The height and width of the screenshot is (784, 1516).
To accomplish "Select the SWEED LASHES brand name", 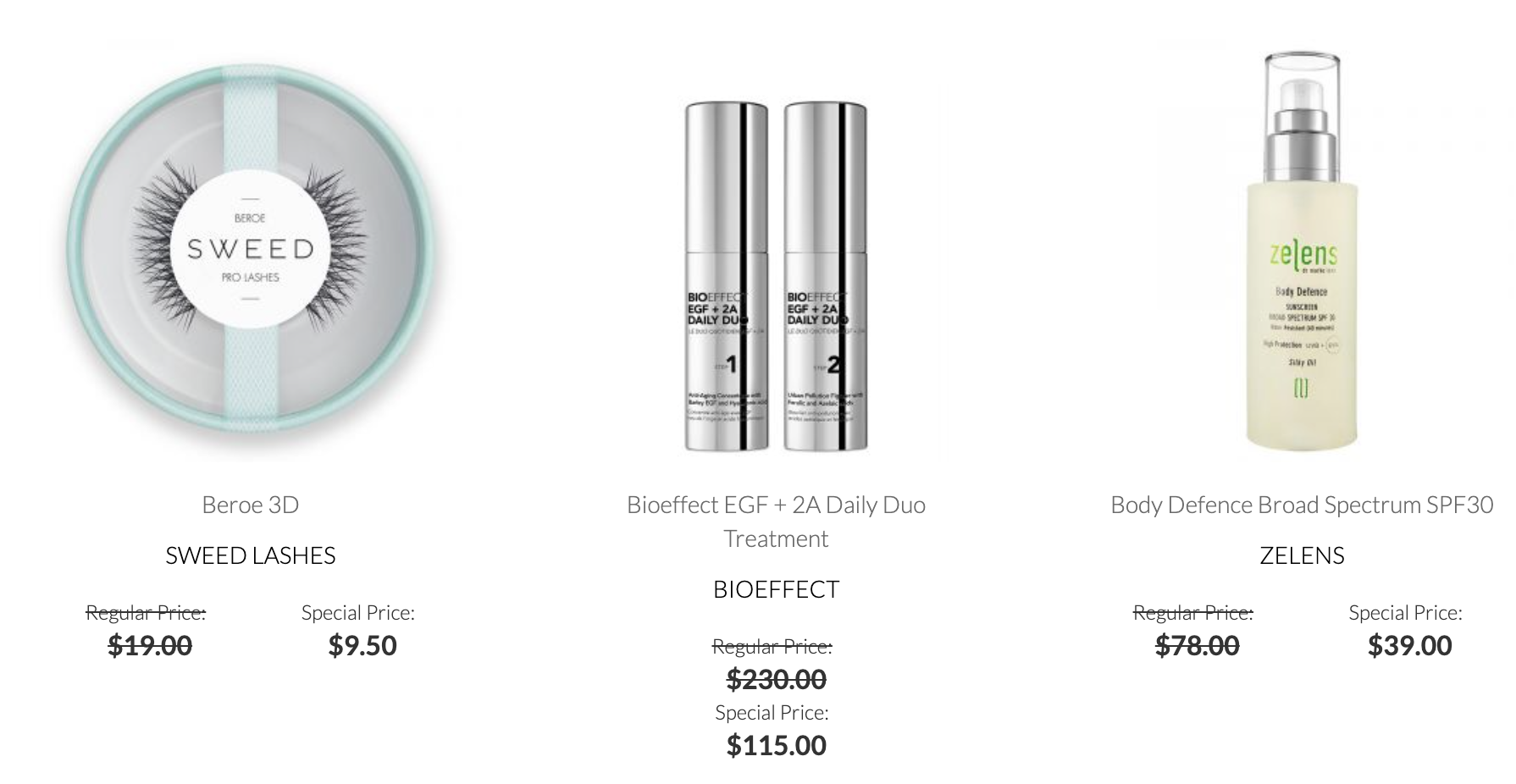I will tap(251, 555).
